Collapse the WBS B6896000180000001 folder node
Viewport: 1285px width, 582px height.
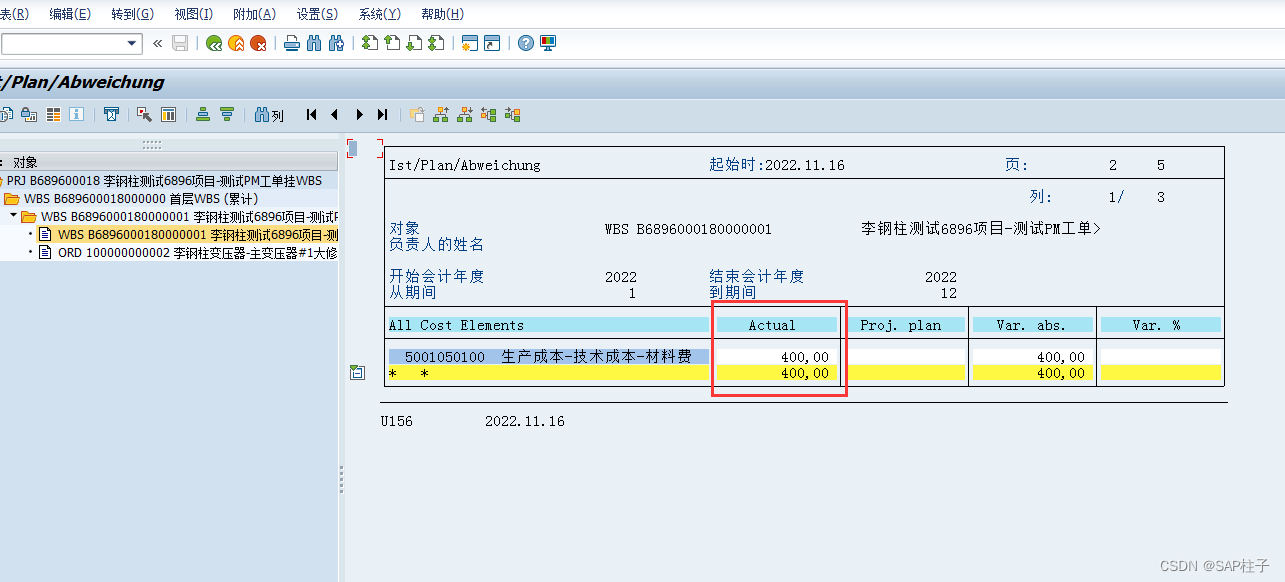(x=14, y=216)
